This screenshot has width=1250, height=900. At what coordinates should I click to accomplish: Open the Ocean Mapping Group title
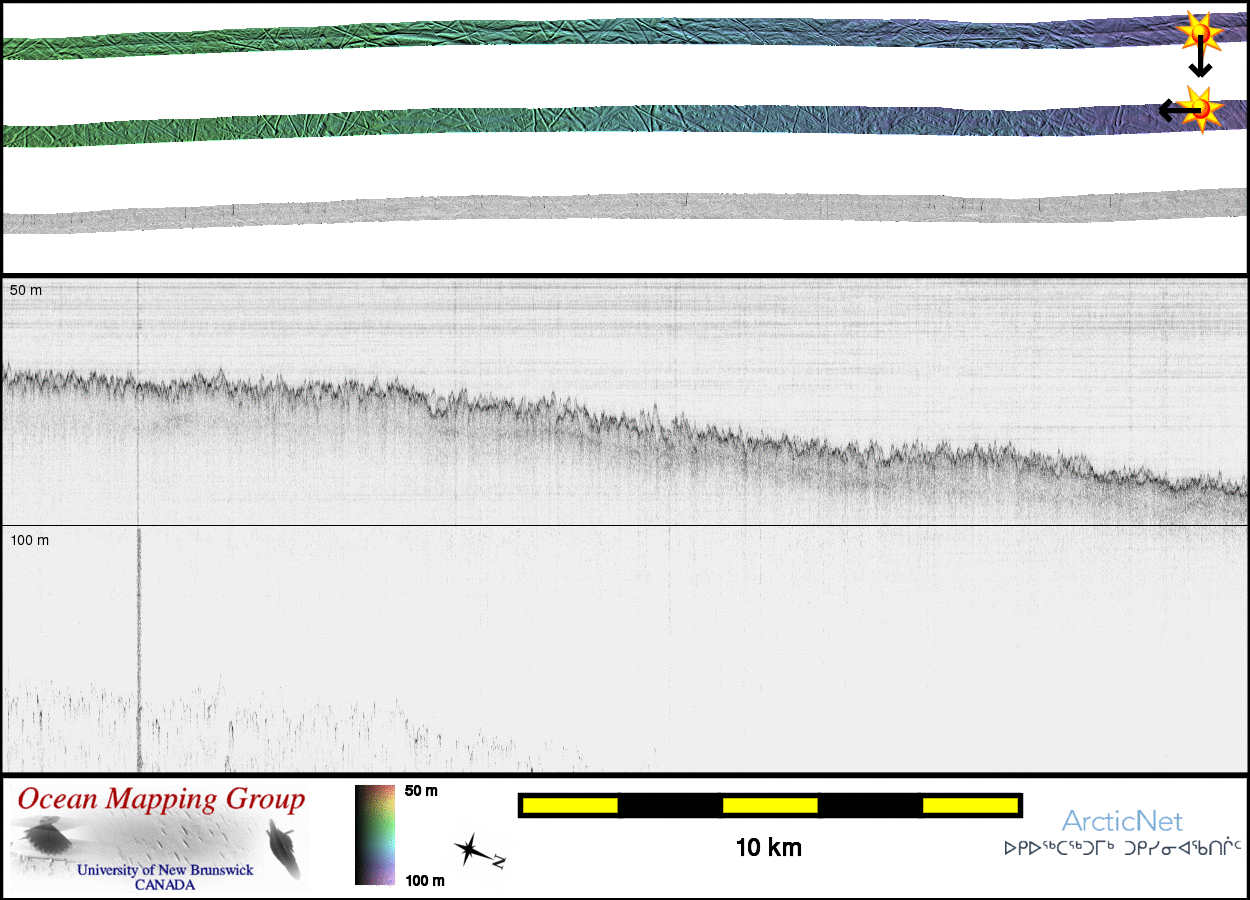(161, 799)
